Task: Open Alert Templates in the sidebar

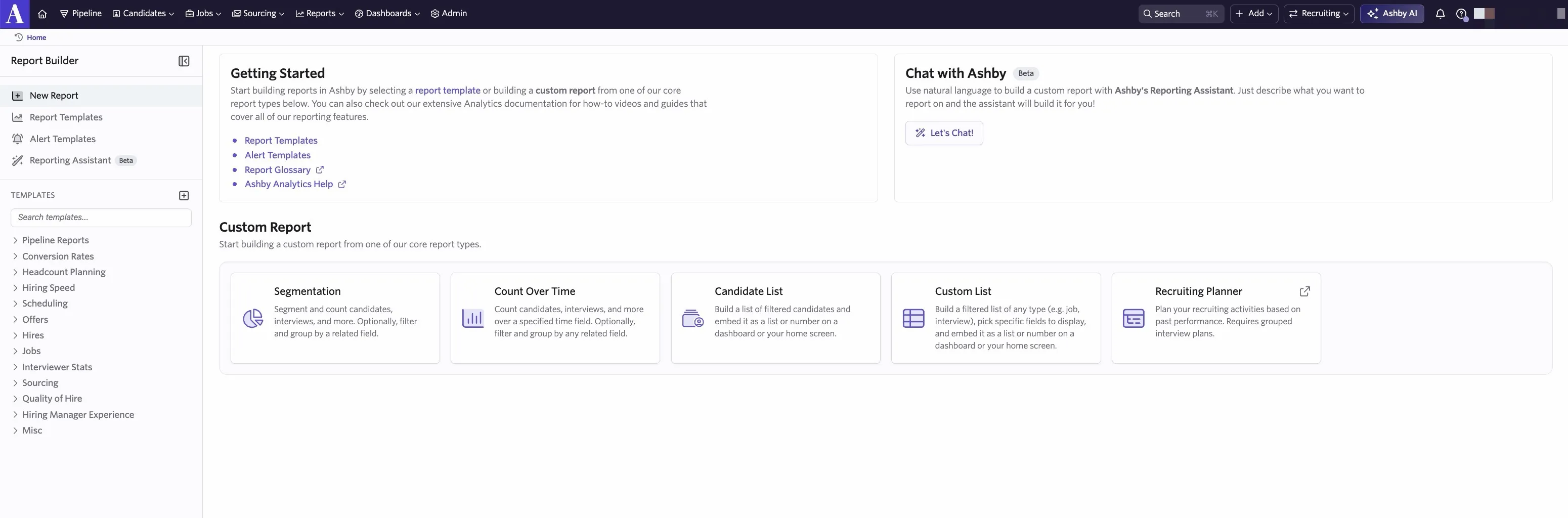Action: click(101, 139)
